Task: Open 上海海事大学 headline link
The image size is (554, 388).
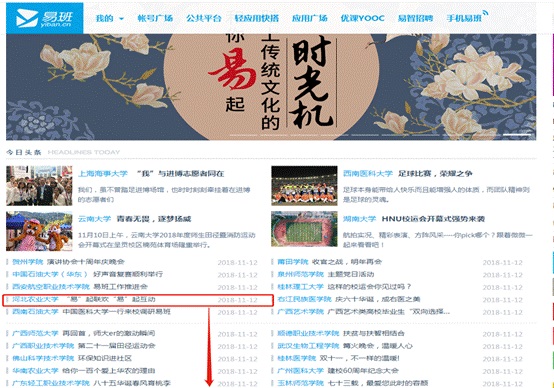Action: (151, 174)
